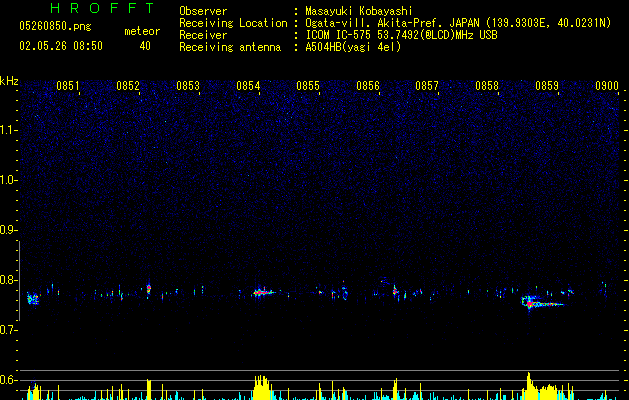Image resolution: width=629 pixels, height=400 pixels.
Task: Click the echo cluster at spectrogram start
Action: pyautogui.click(x=33, y=298)
